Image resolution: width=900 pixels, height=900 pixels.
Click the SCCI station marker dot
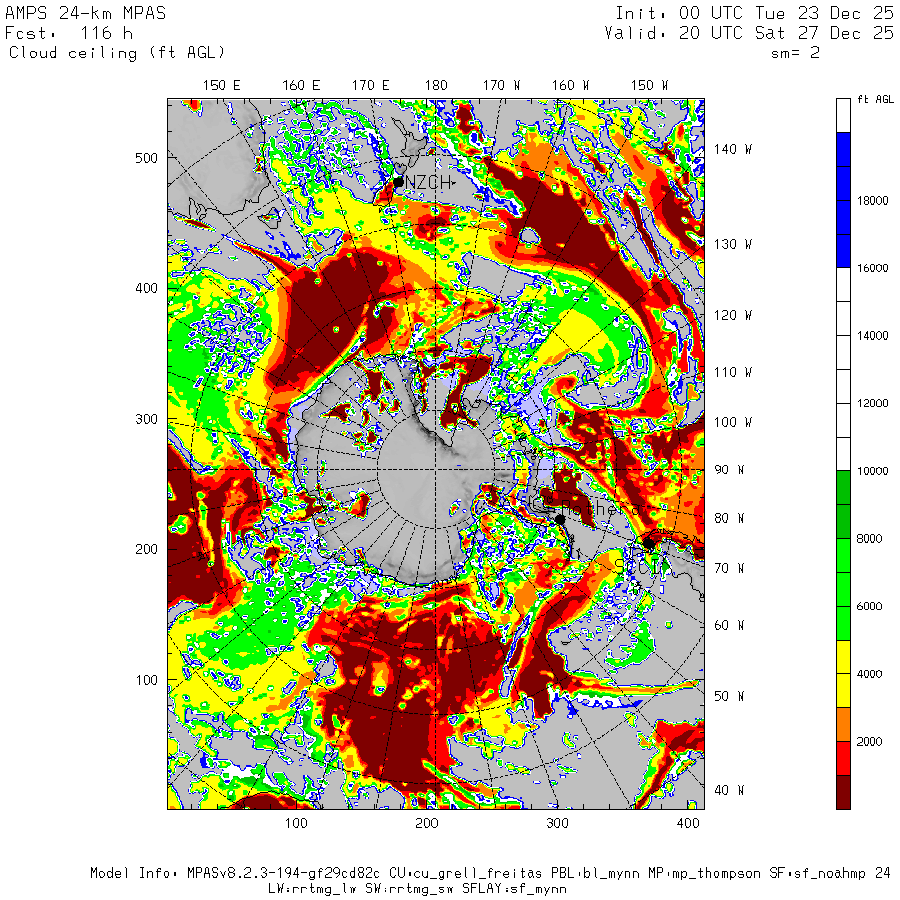[x=649, y=543]
